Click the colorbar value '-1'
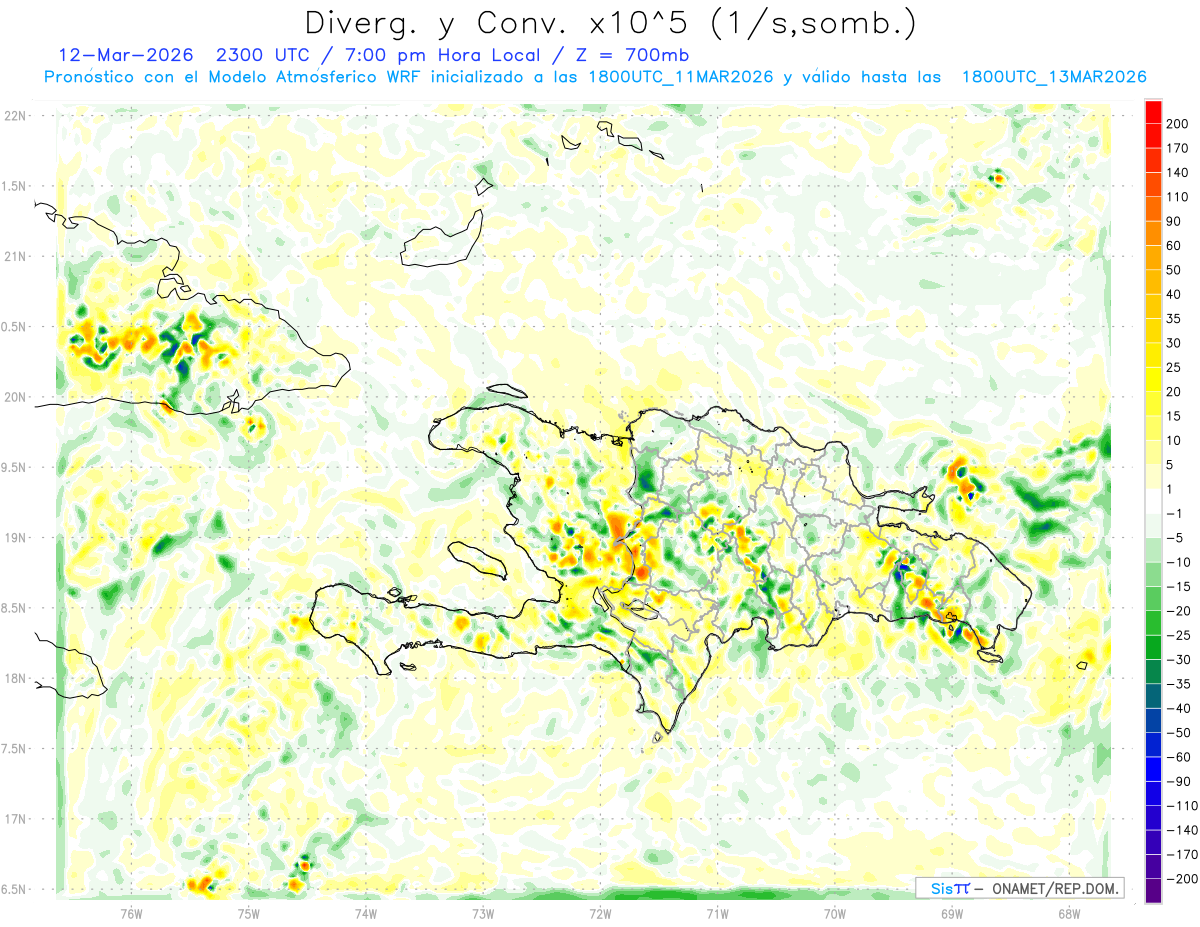This screenshot has height=927, width=1200. coord(1176,513)
